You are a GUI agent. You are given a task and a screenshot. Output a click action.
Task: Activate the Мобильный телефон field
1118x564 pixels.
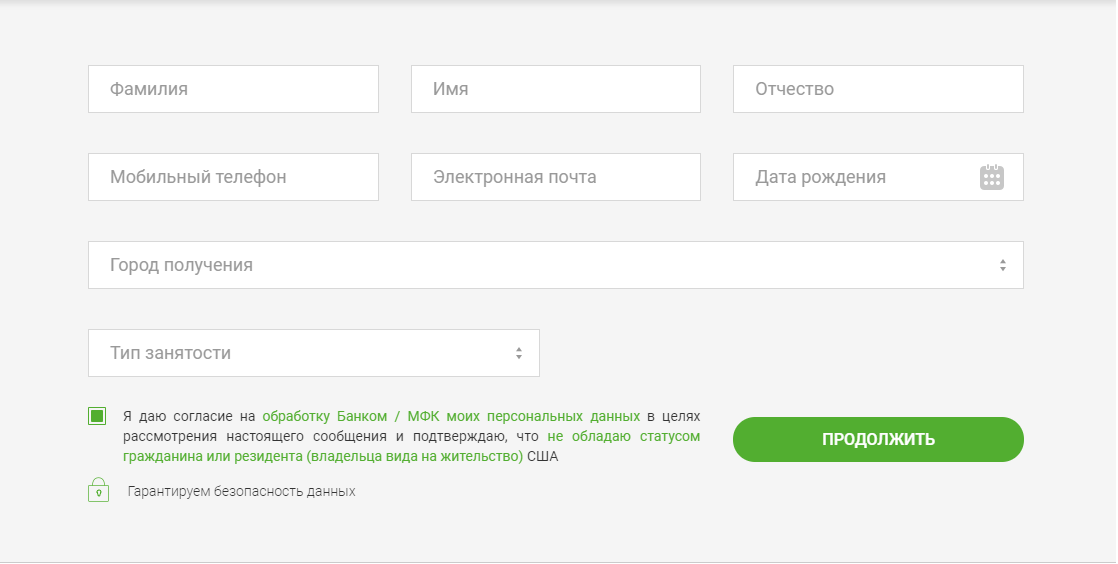tap(233, 177)
